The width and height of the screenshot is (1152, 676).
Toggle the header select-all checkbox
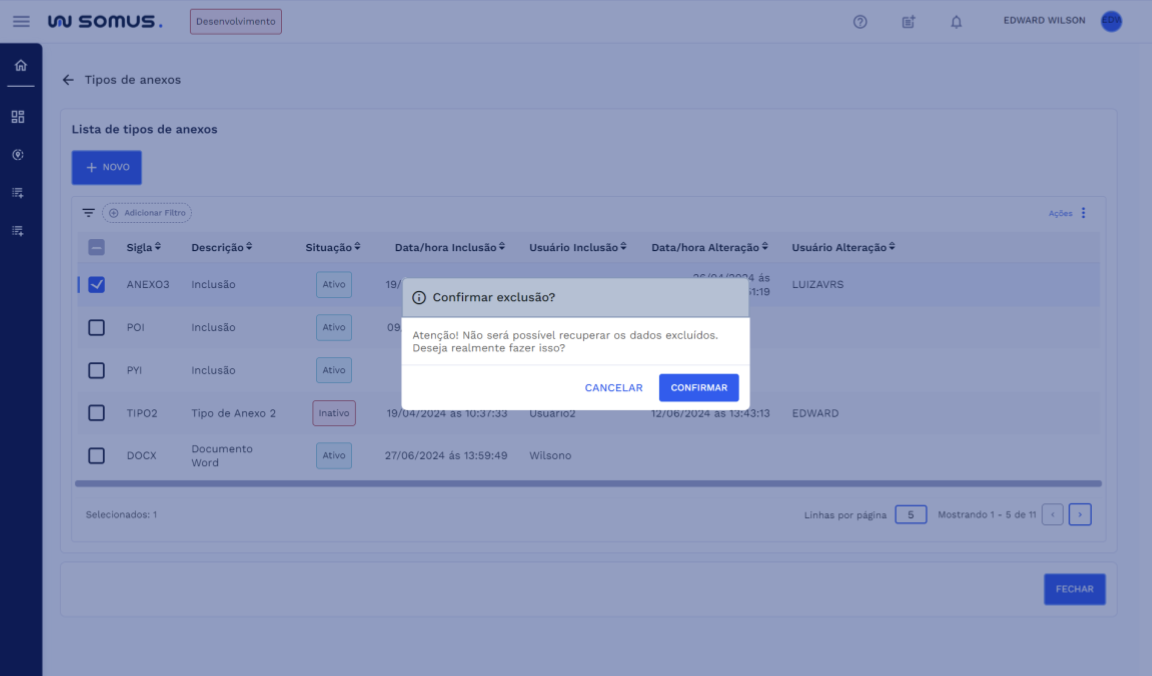click(97, 248)
